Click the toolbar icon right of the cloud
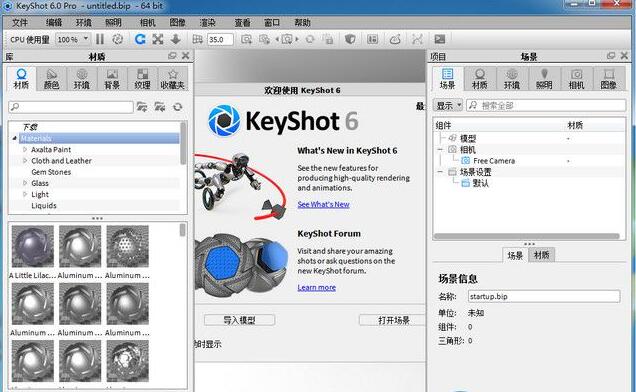 coord(417,39)
